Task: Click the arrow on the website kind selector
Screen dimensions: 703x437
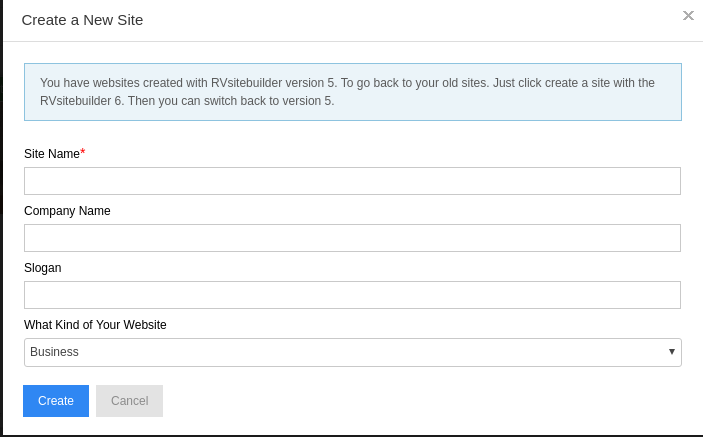Action: click(x=671, y=352)
